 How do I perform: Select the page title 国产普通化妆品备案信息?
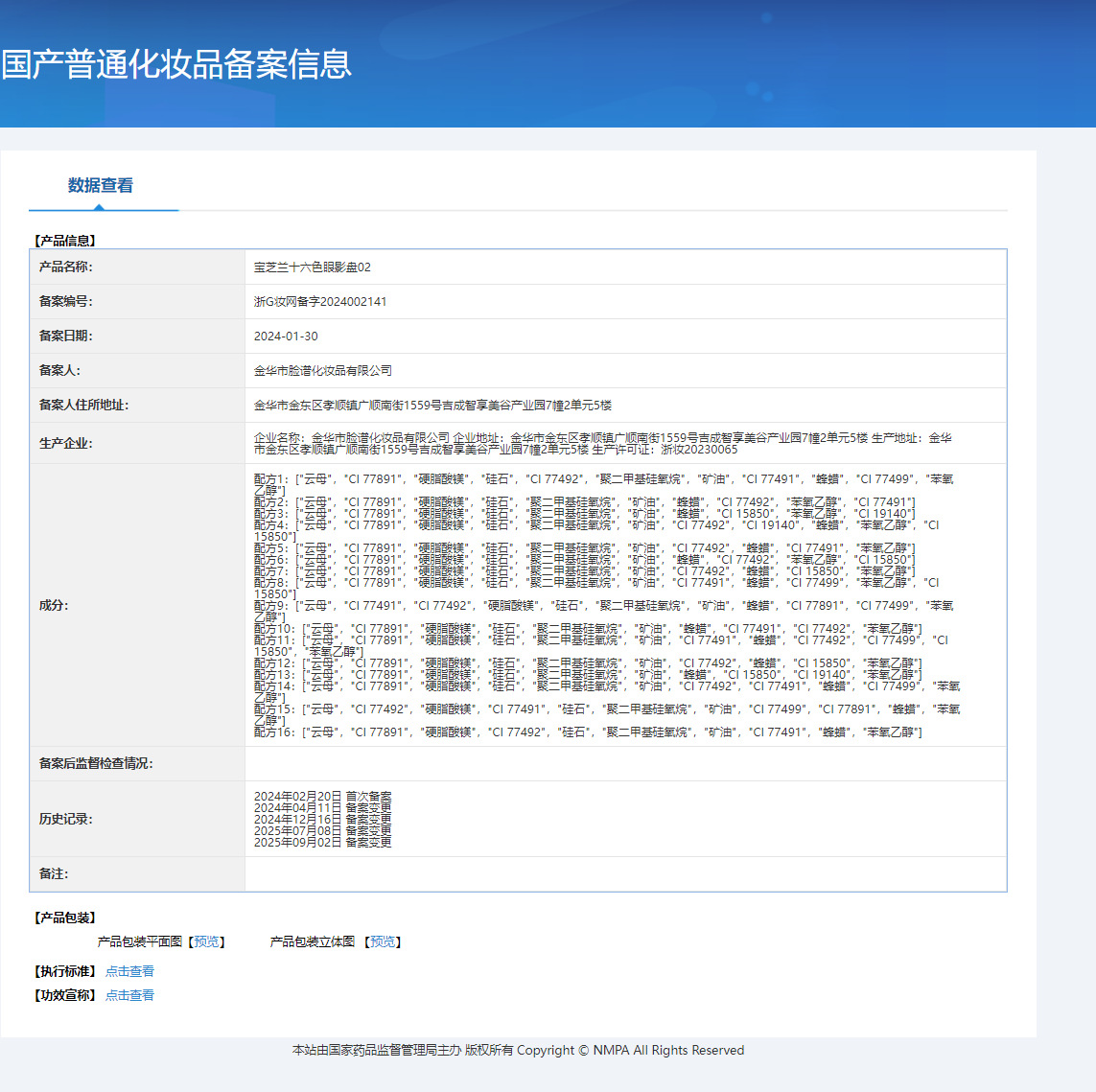176,64
